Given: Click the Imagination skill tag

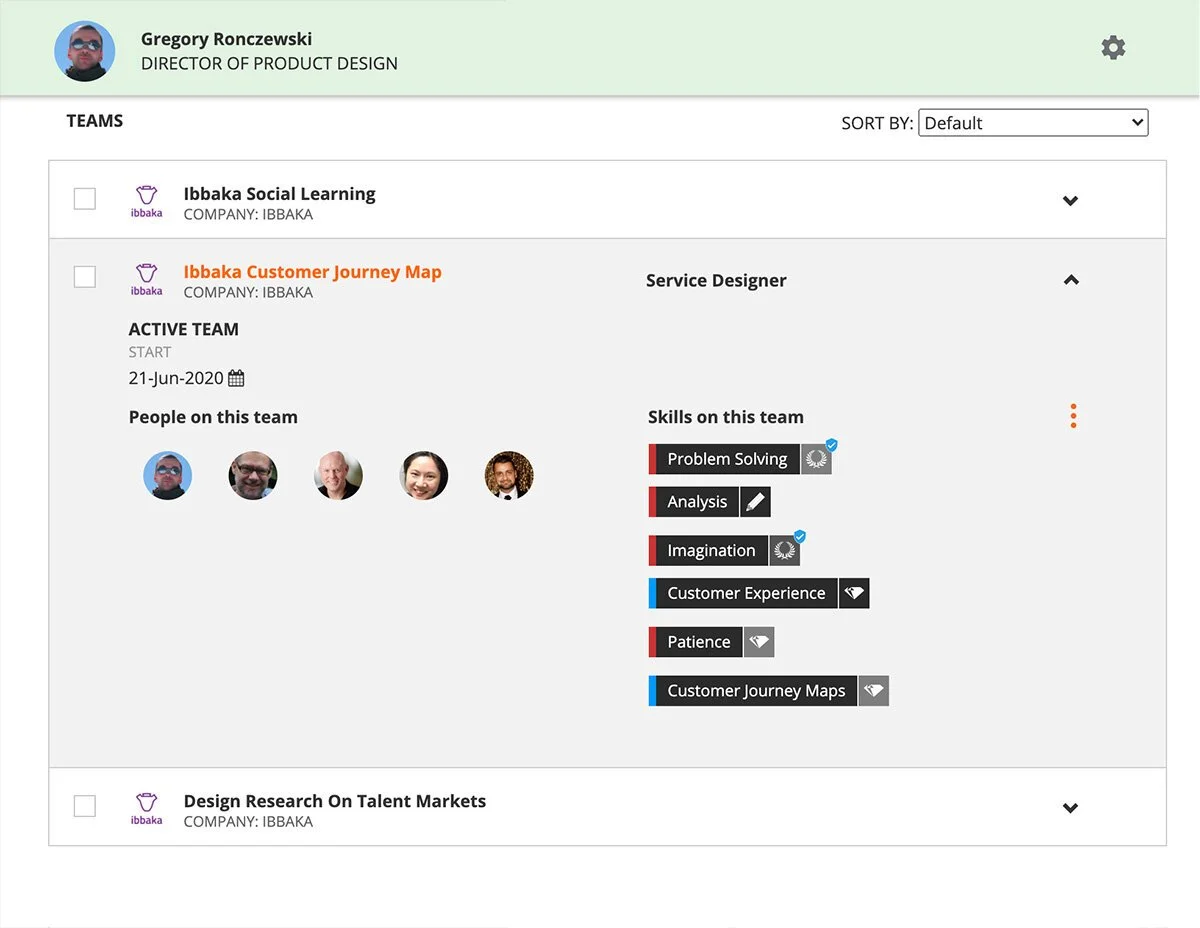Looking at the screenshot, I should pos(708,550).
